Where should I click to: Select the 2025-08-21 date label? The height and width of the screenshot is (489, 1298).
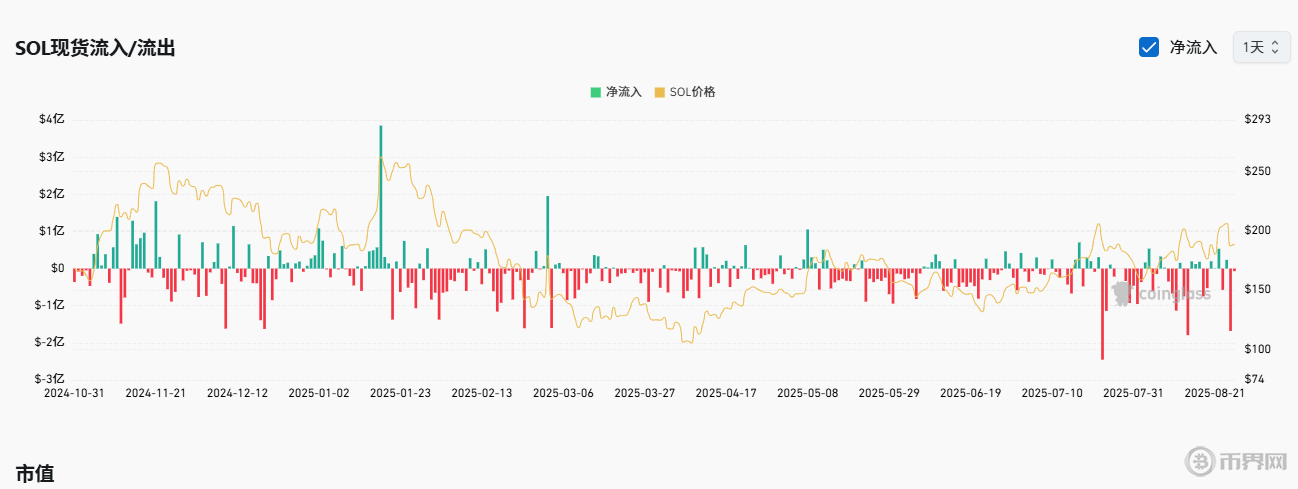pyautogui.click(x=1214, y=394)
